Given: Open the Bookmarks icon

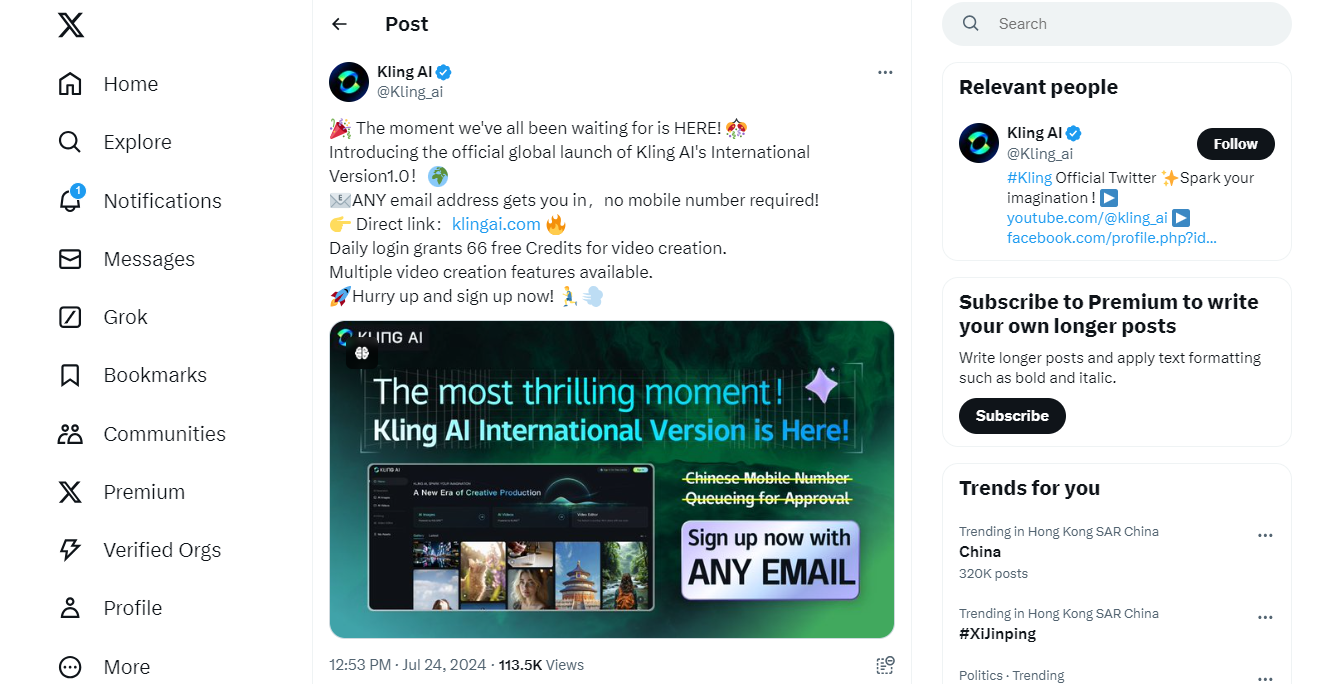Looking at the screenshot, I should click(x=70, y=375).
